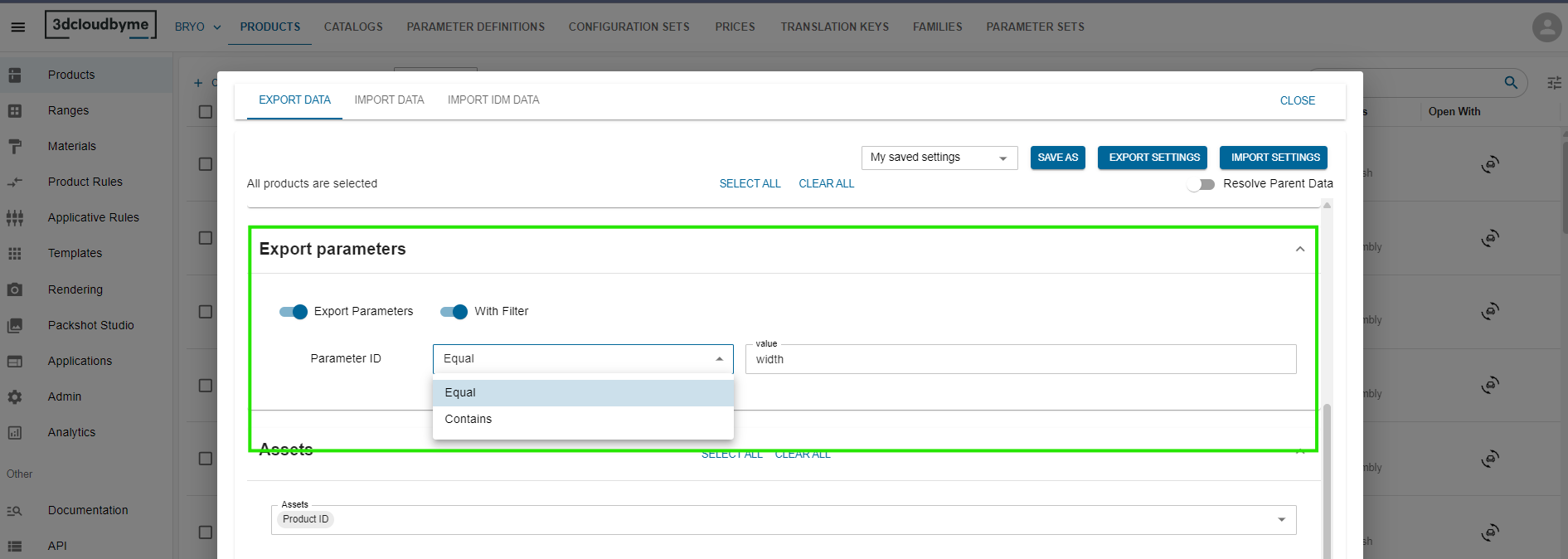Image resolution: width=1568 pixels, height=559 pixels.
Task: Open the hamburger menu icon
Action: coord(17,27)
